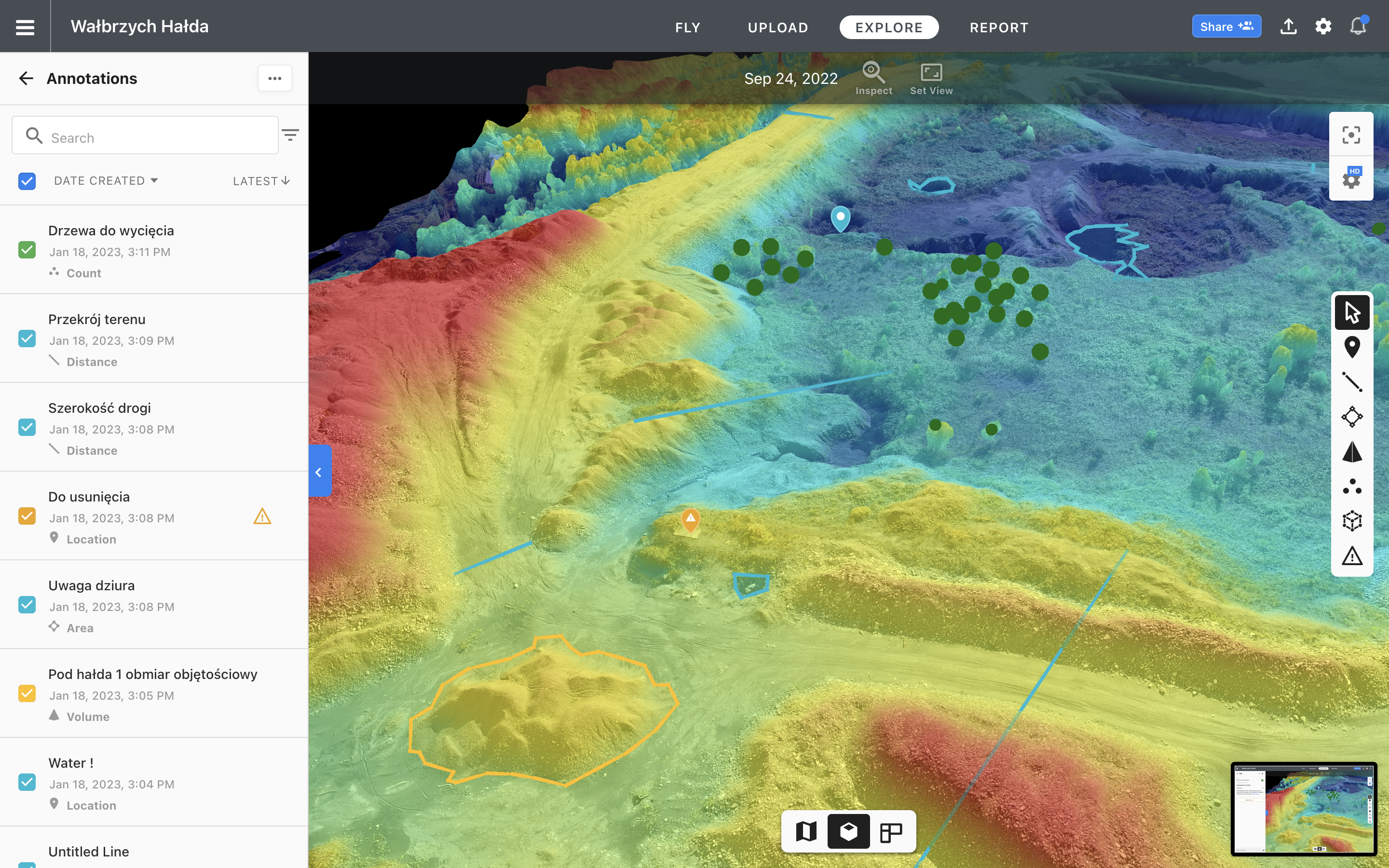This screenshot has height=868, width=1389.
Task: Select the Volume measurement tool
Action: (1352, 452)
